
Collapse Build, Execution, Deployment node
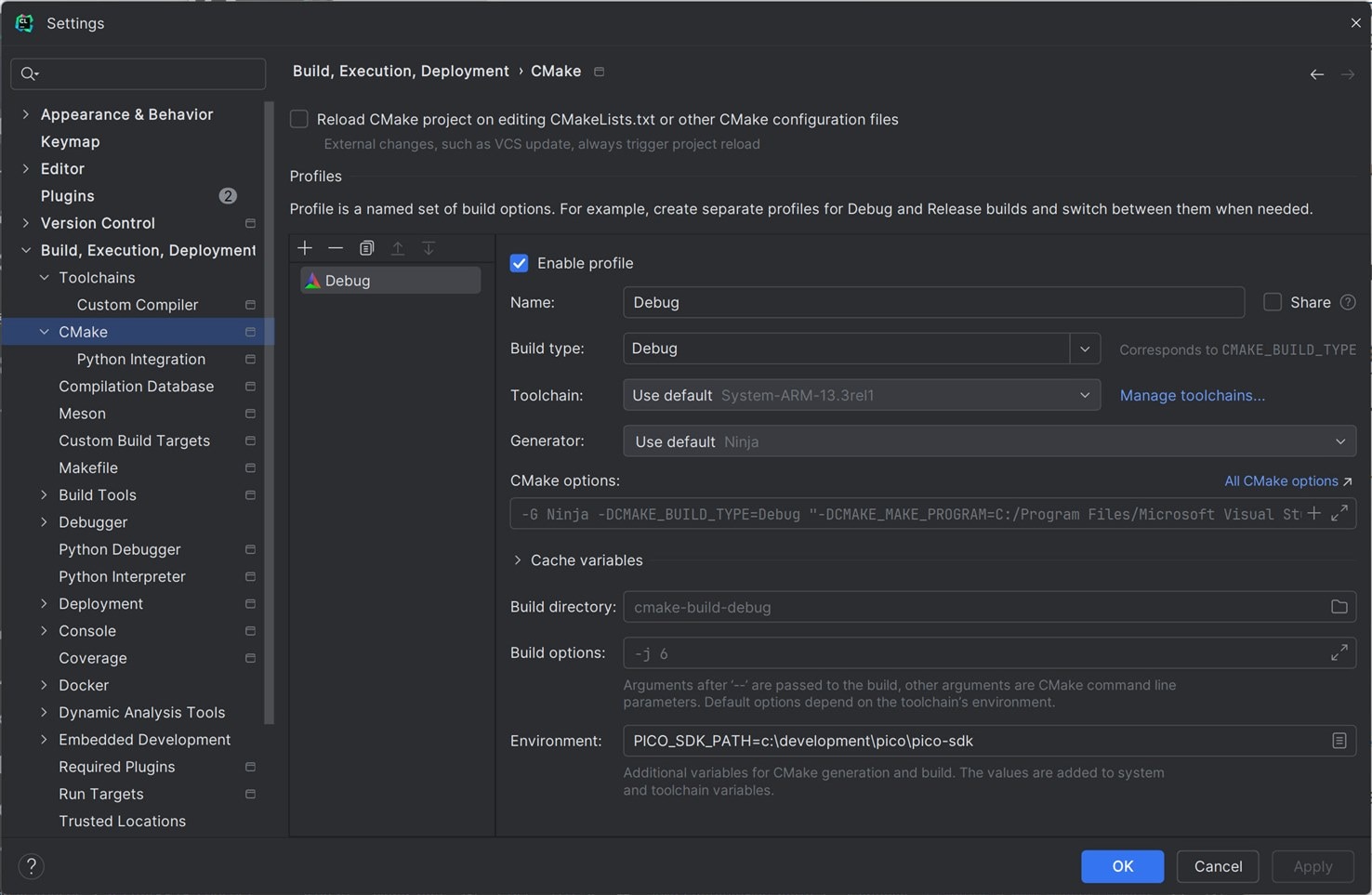[26, 250]
